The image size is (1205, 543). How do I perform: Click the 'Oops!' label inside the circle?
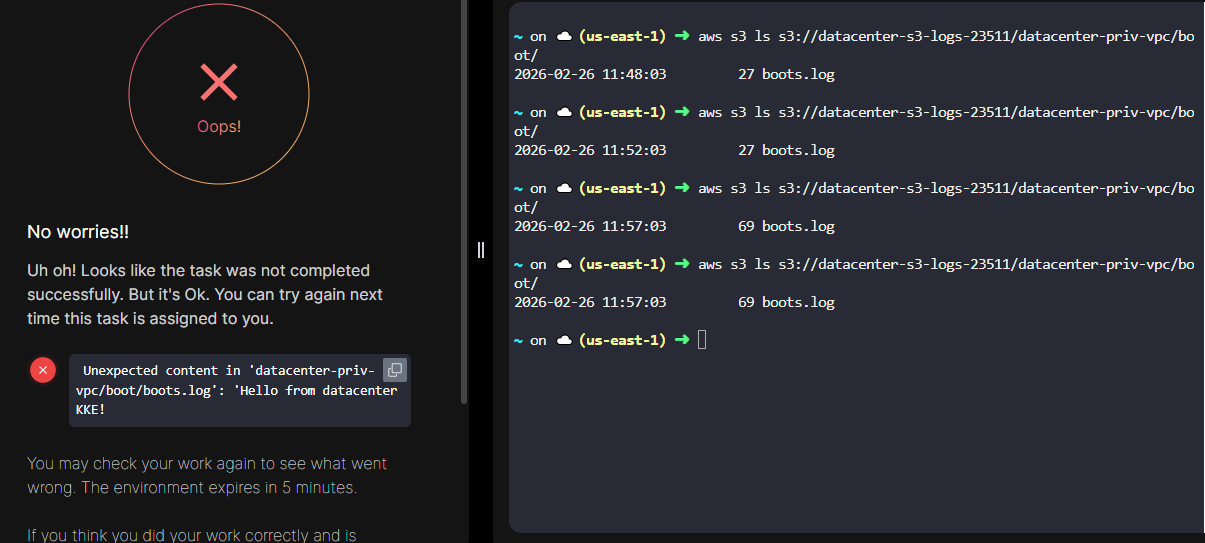[x=218, y=127]
